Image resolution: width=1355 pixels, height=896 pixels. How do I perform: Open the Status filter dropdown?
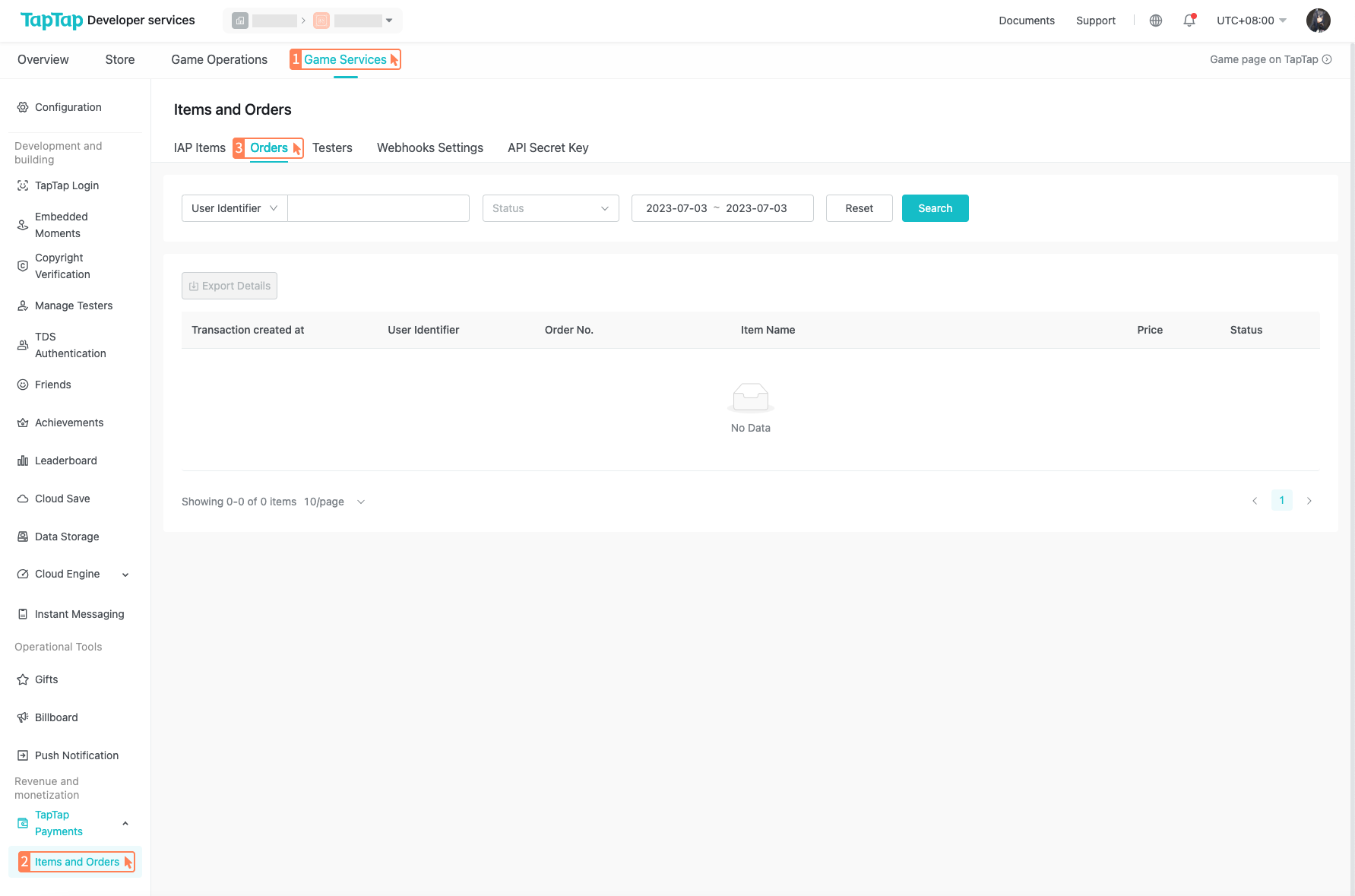tap(551, 208)
